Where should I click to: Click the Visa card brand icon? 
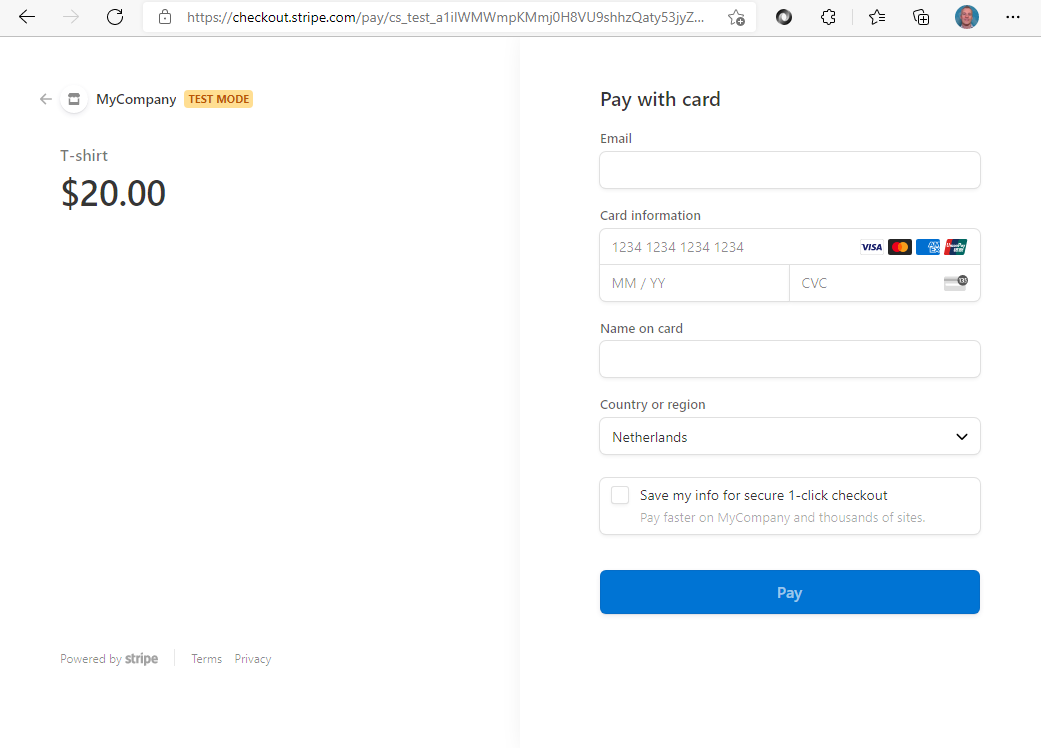(871, 247)
